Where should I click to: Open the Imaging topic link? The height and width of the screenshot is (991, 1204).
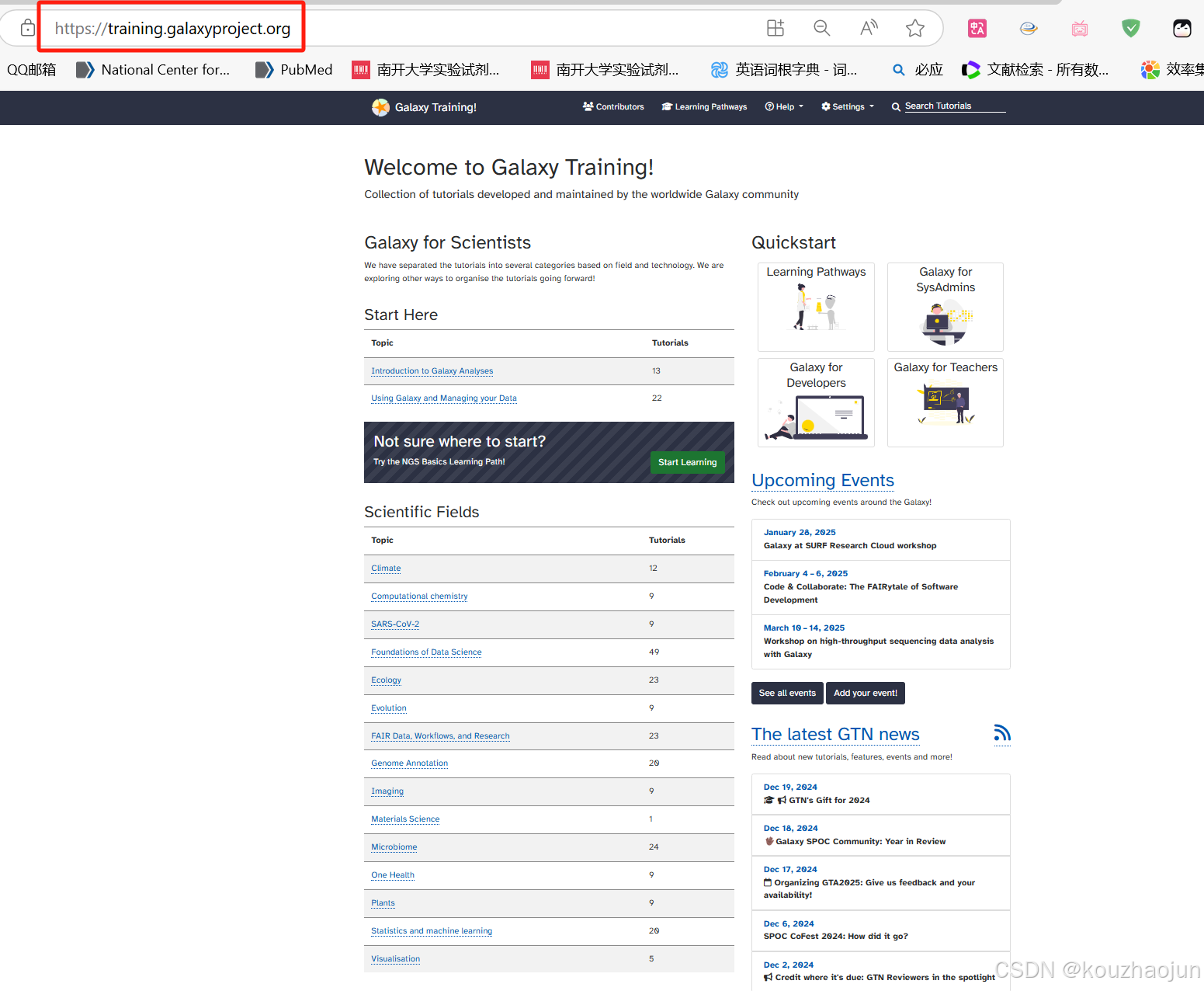[x=387, y=791]
